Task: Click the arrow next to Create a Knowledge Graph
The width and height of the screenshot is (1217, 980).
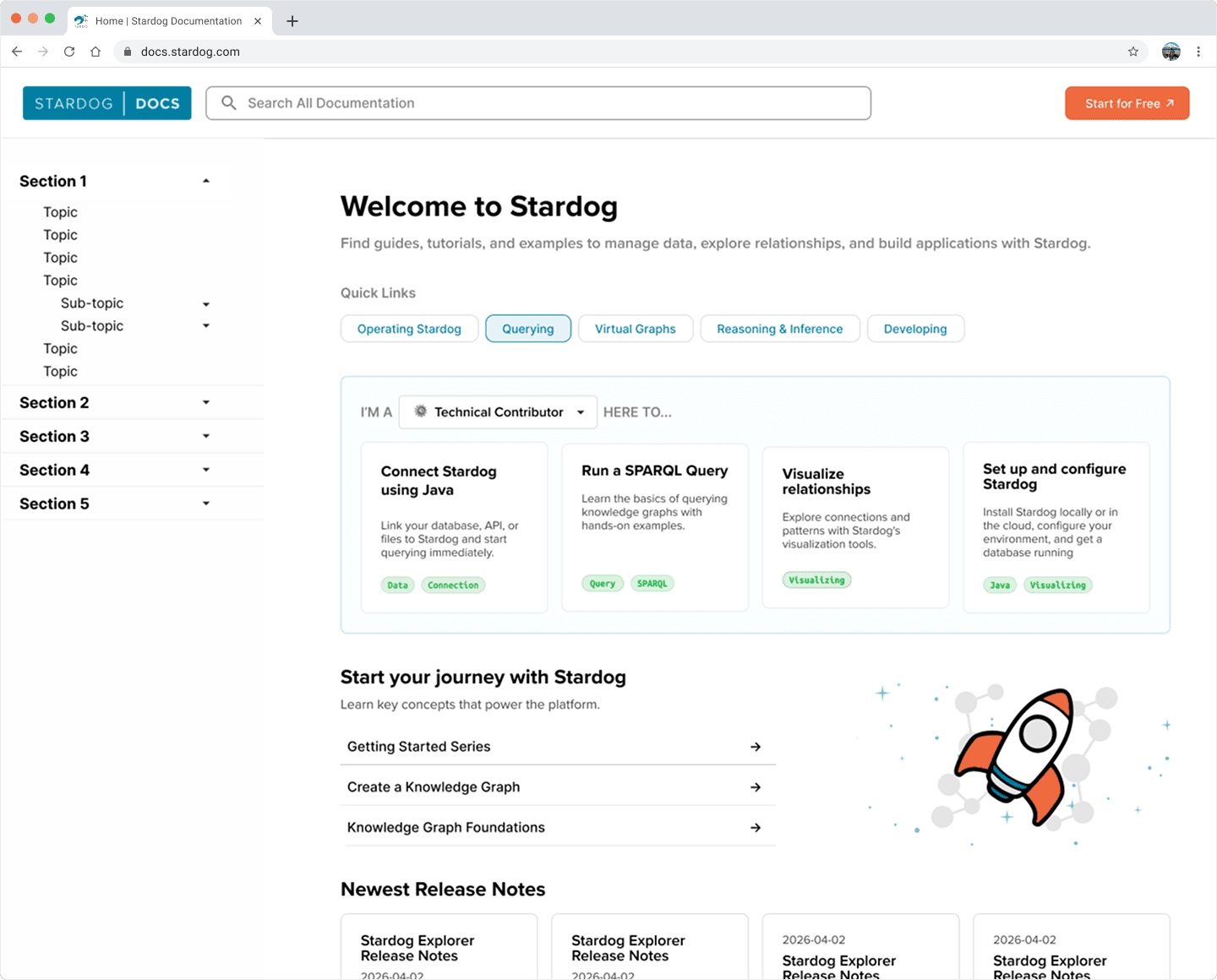Action: coord(756,787)
